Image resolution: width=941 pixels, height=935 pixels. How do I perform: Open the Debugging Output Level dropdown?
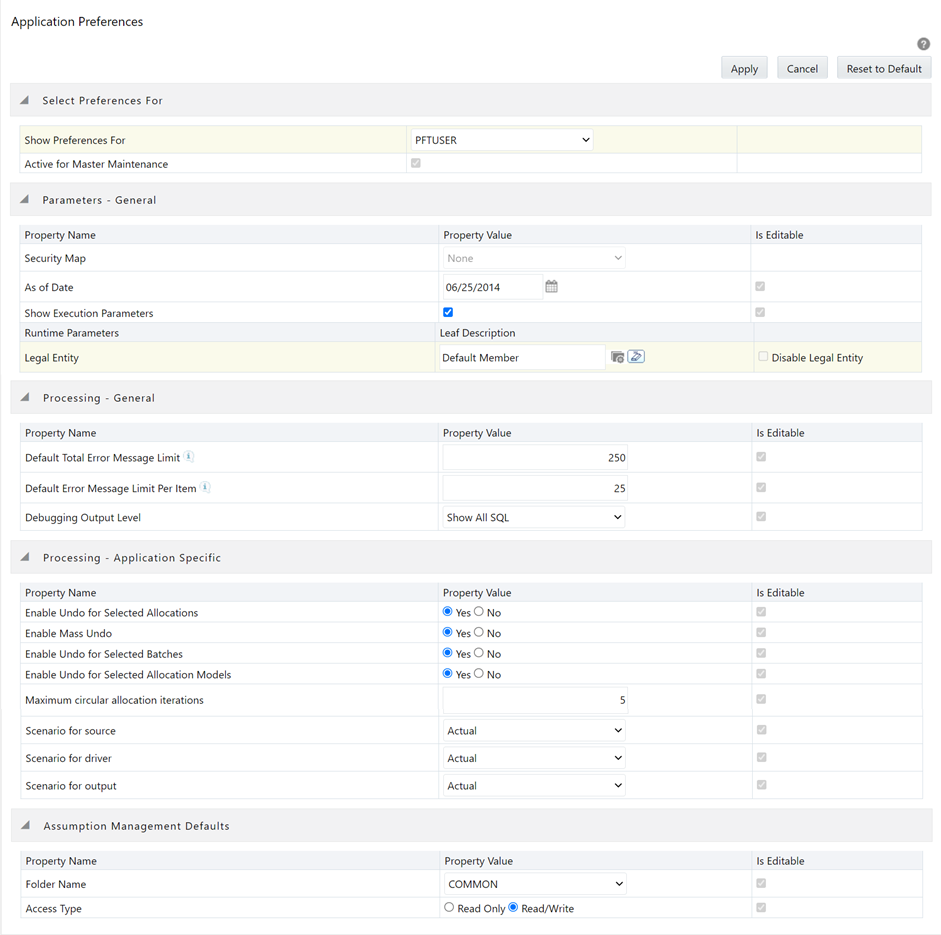pyautogui.click(x=533, y=518)
